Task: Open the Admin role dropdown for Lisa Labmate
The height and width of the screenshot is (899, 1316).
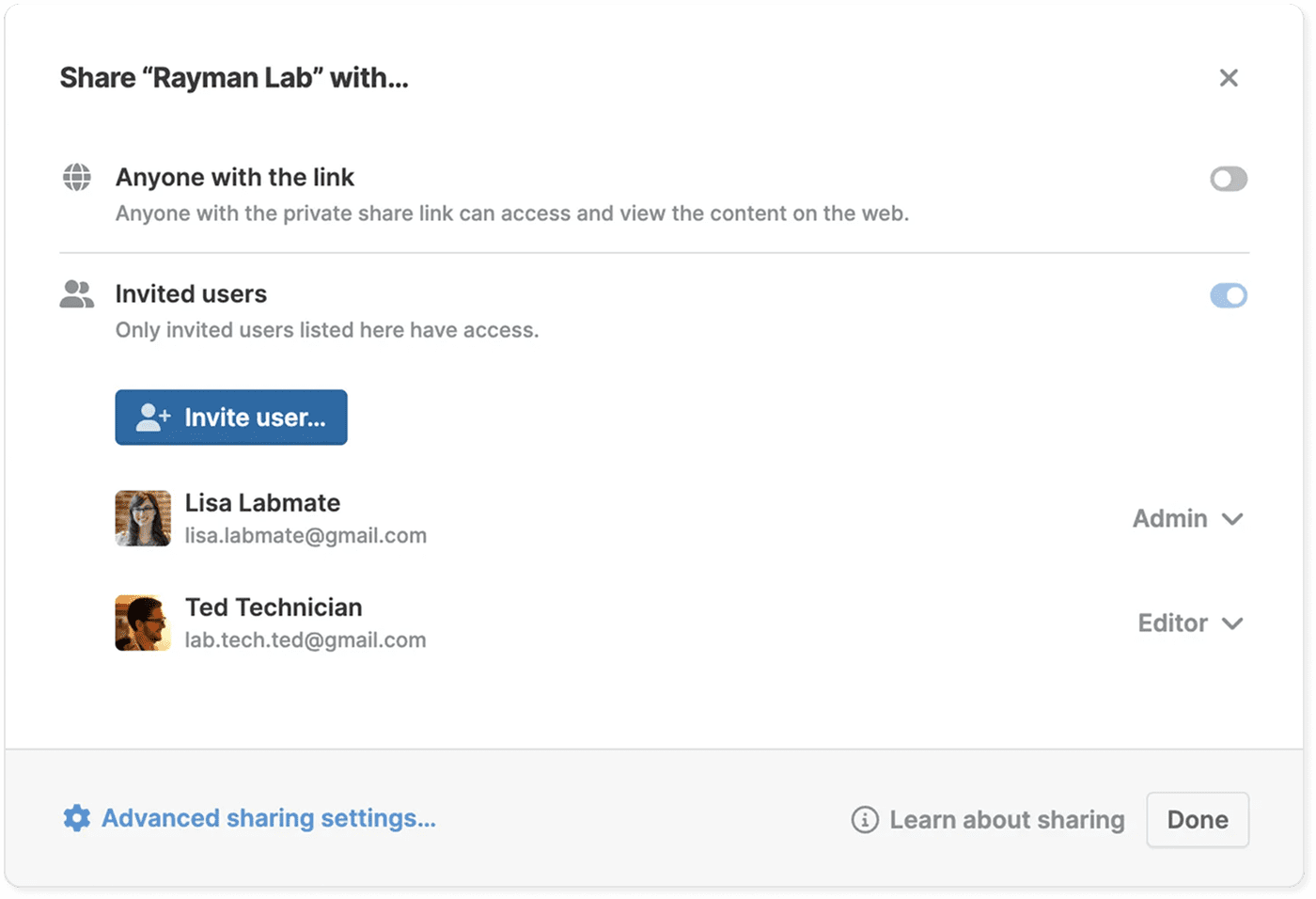Action: (x=1187, y=518)
